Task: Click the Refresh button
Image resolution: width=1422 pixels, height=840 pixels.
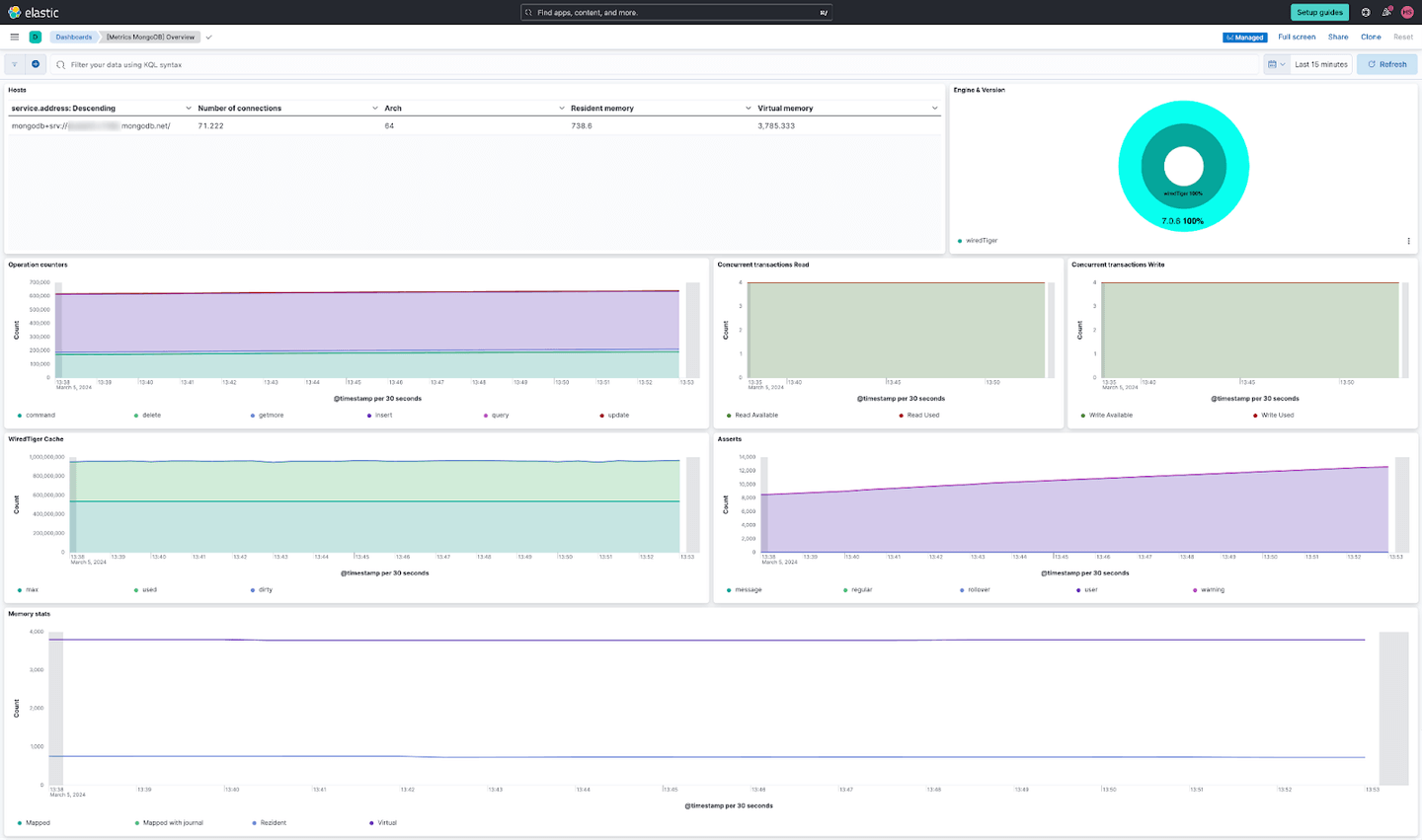Action: [1387, 64]
